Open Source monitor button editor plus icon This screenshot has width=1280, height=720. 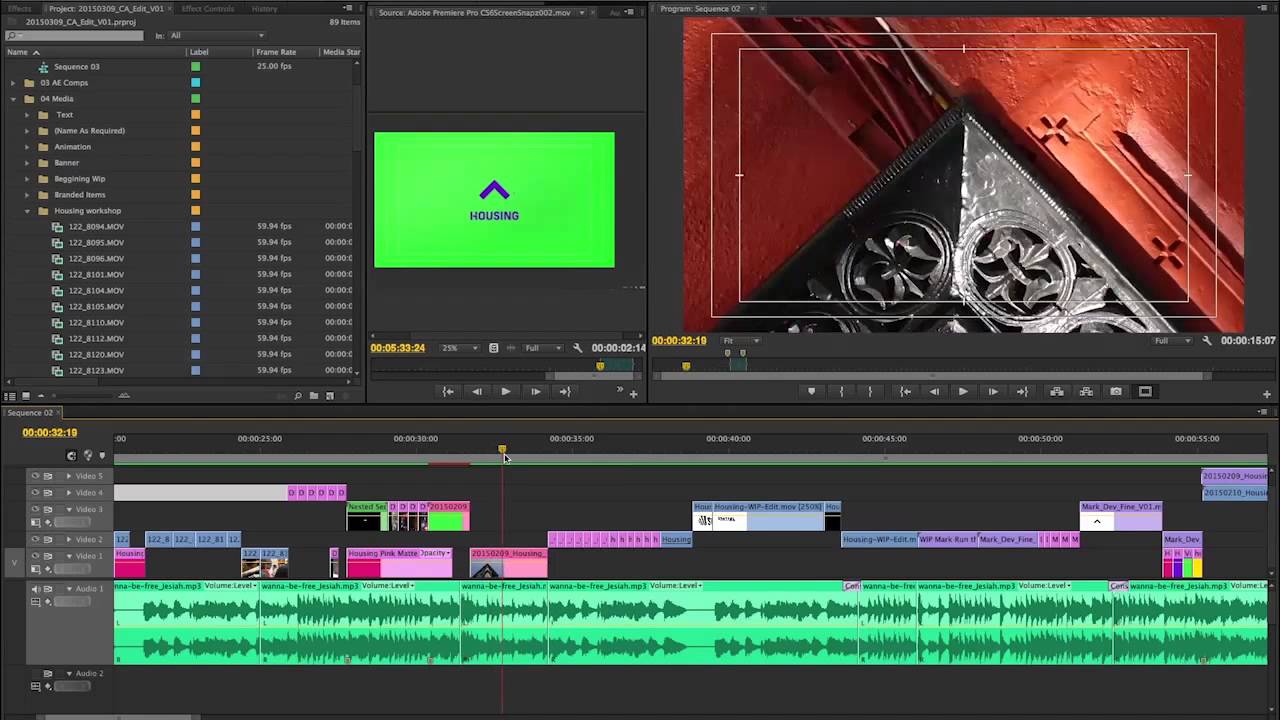pos(633,394)
